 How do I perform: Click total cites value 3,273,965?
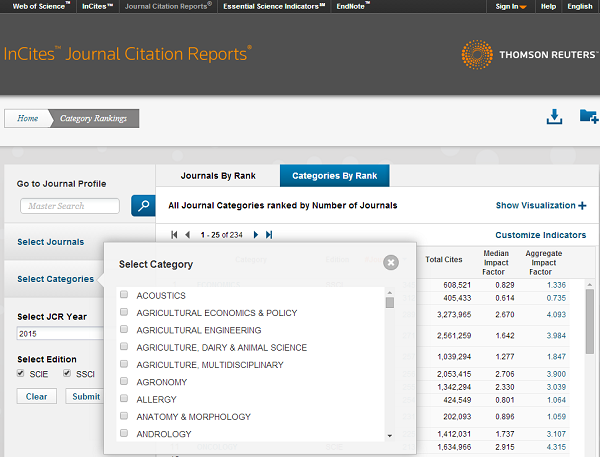454,315
